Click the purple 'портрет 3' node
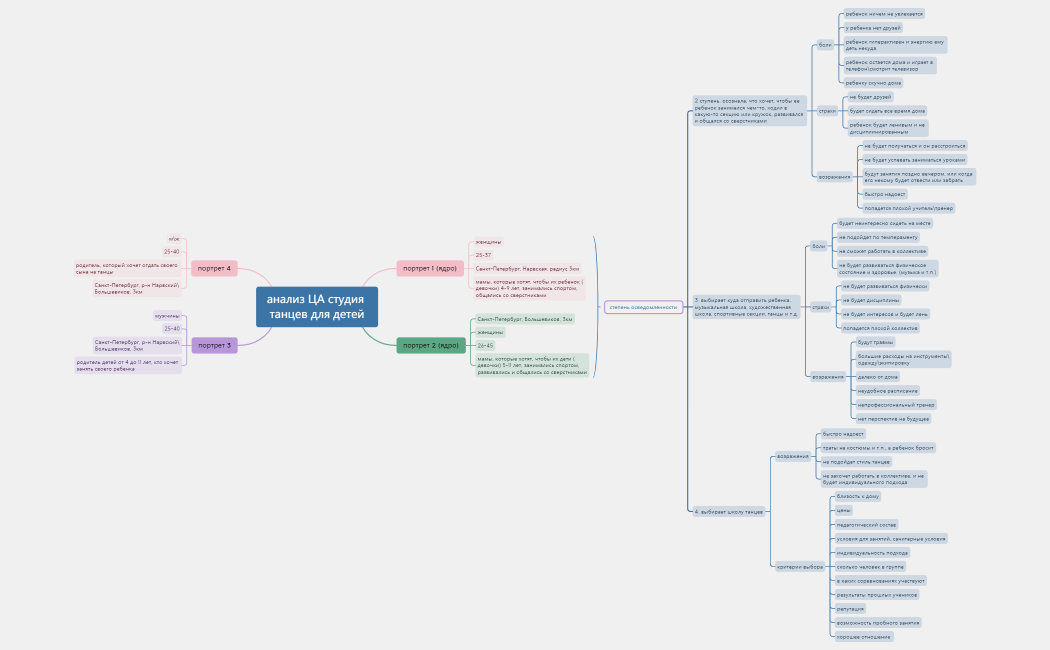 [214, 345]
